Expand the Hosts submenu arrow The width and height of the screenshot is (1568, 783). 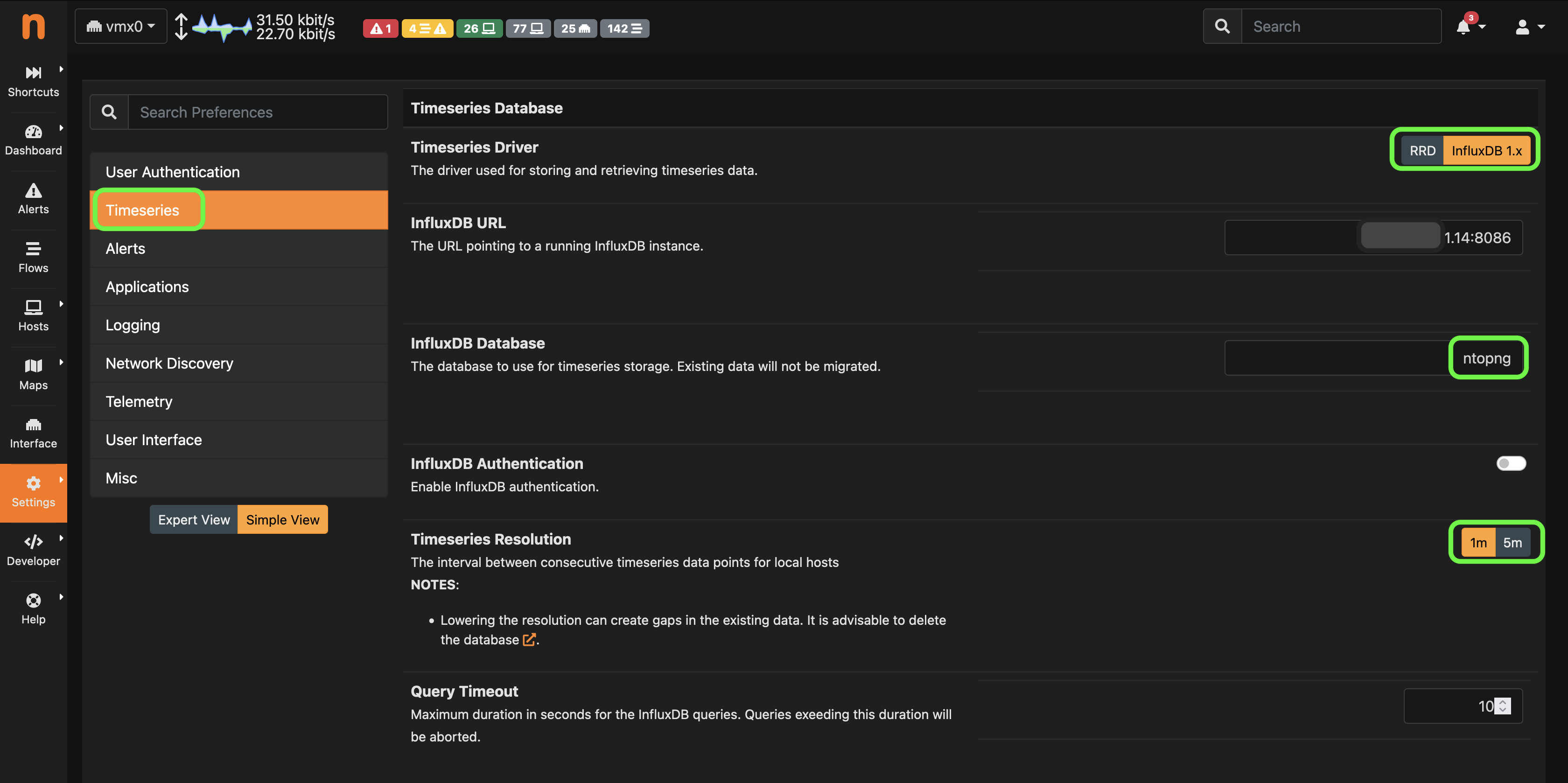tap(62, 304)
